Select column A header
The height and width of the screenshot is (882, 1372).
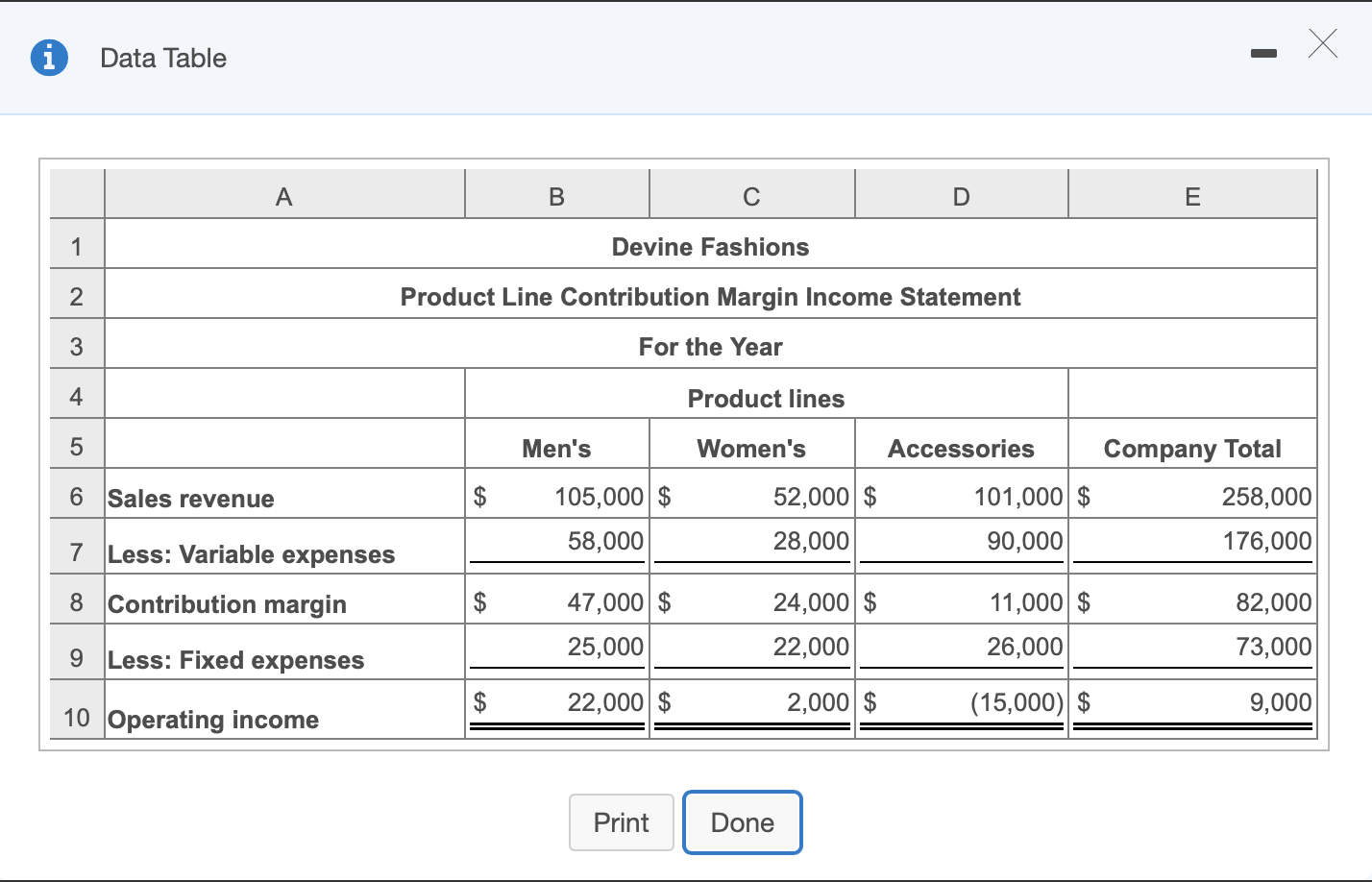pos(284,195)
